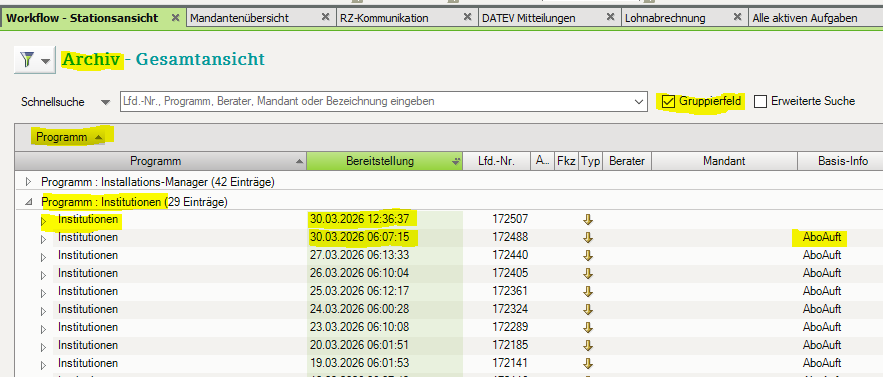Select the cell 19.03.2026 06:01:53

[359, 363]
